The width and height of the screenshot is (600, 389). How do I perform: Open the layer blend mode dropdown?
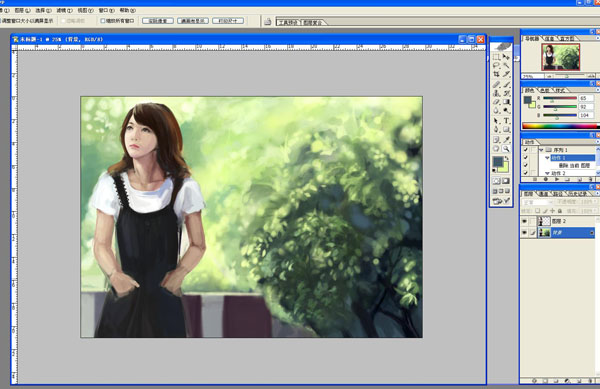click(x=538, y=202)
